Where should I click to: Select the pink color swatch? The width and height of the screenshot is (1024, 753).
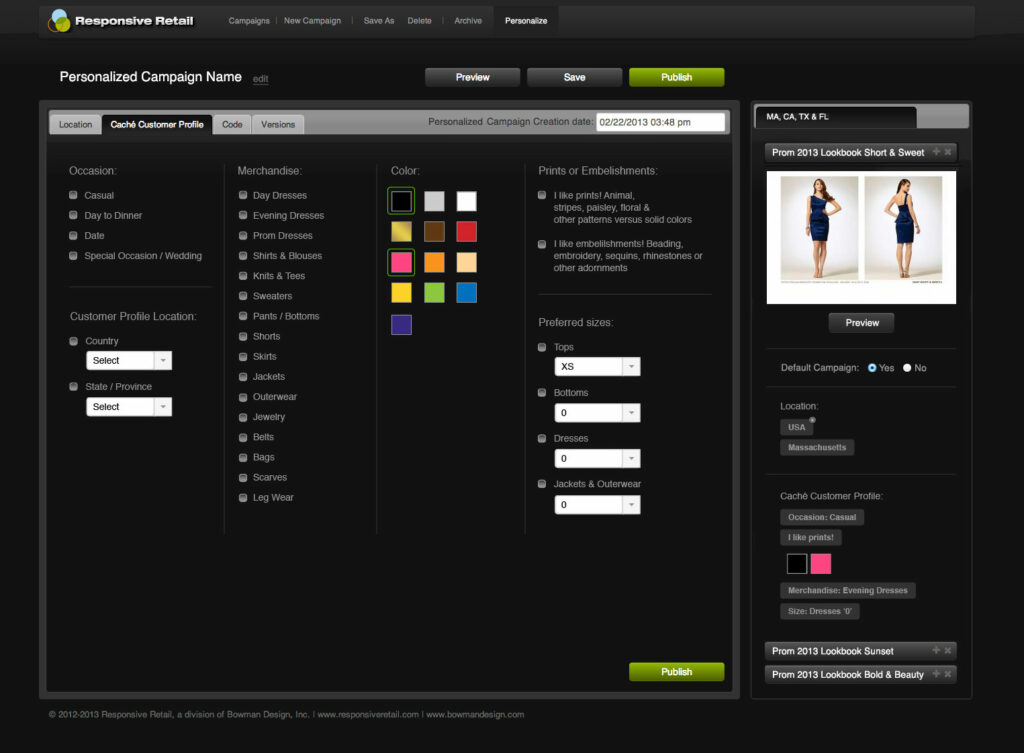(x=401, y=262)
